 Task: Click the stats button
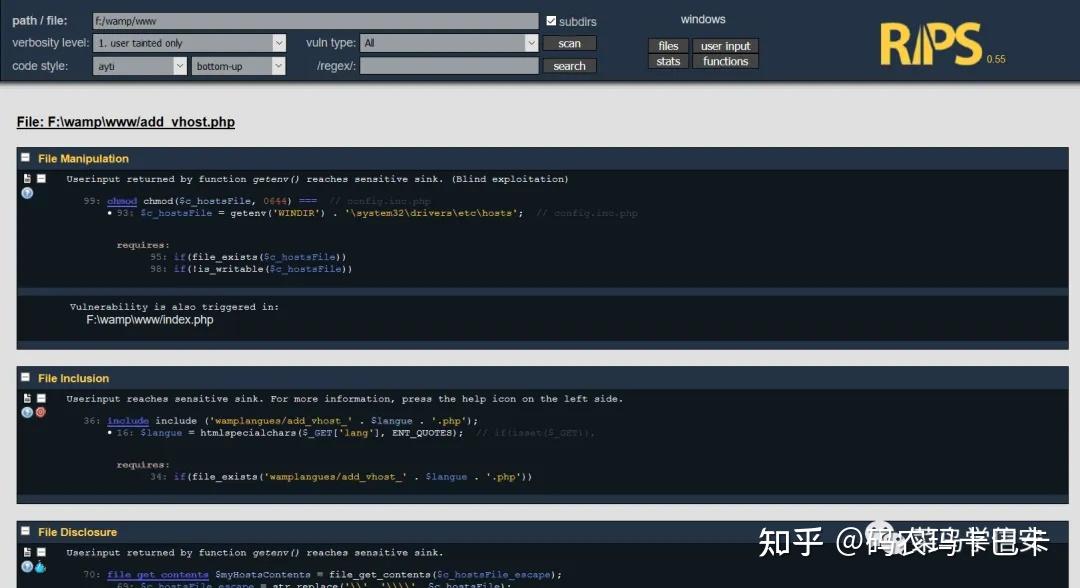pyautogui.click(x=667, y=60)
